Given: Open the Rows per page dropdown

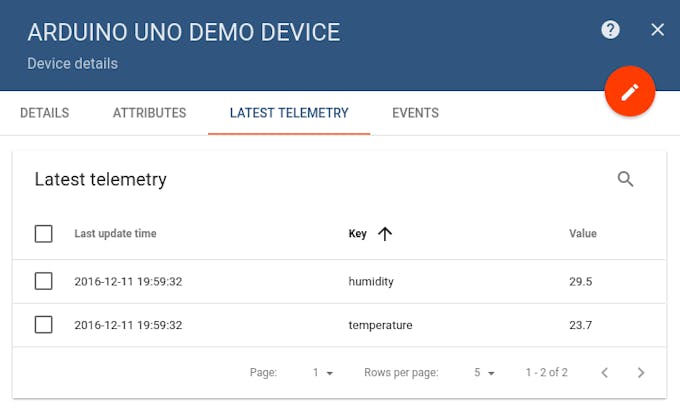Looking at the screenshot, I should (x=484, y=373).
